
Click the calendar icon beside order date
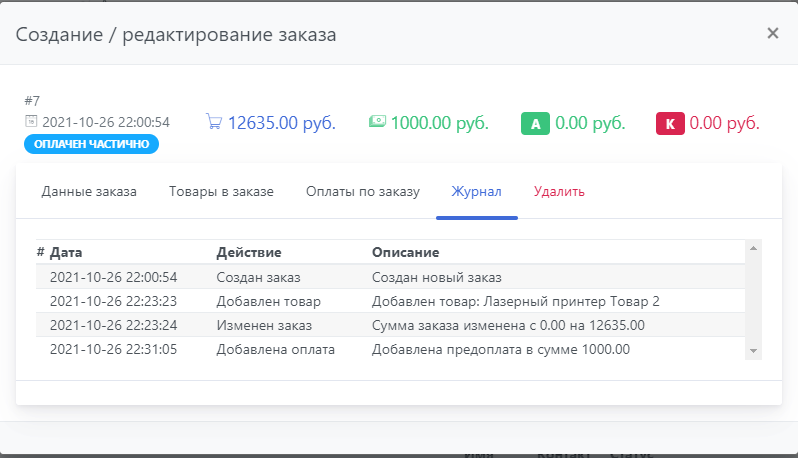(31, 122)
